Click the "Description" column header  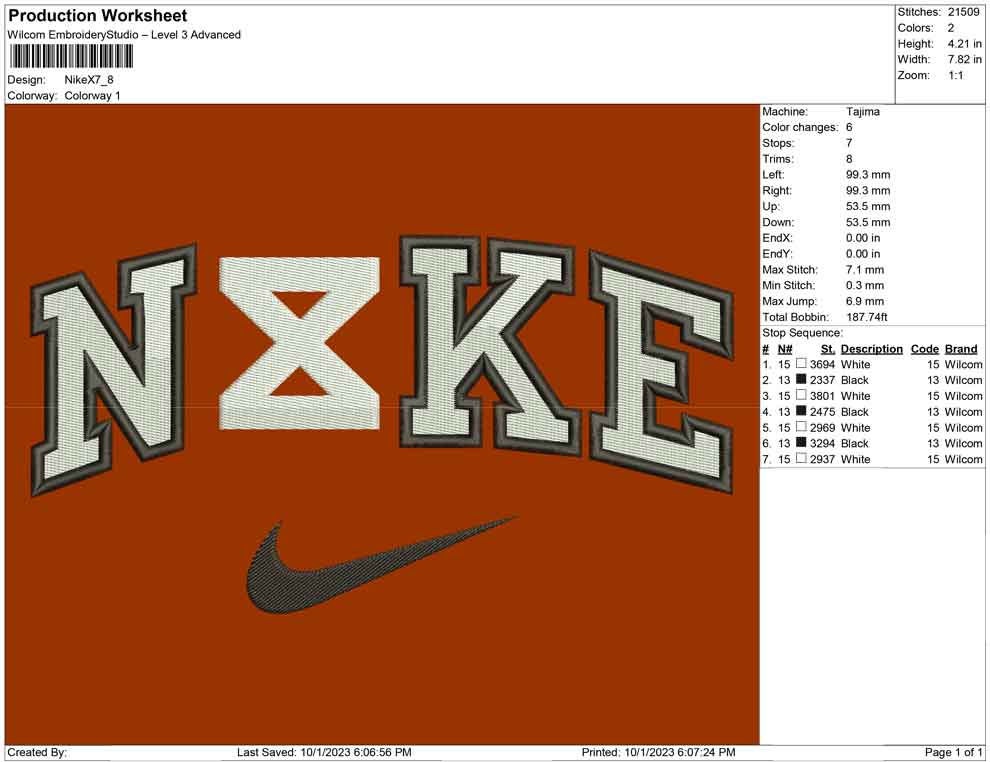[871, 348]
